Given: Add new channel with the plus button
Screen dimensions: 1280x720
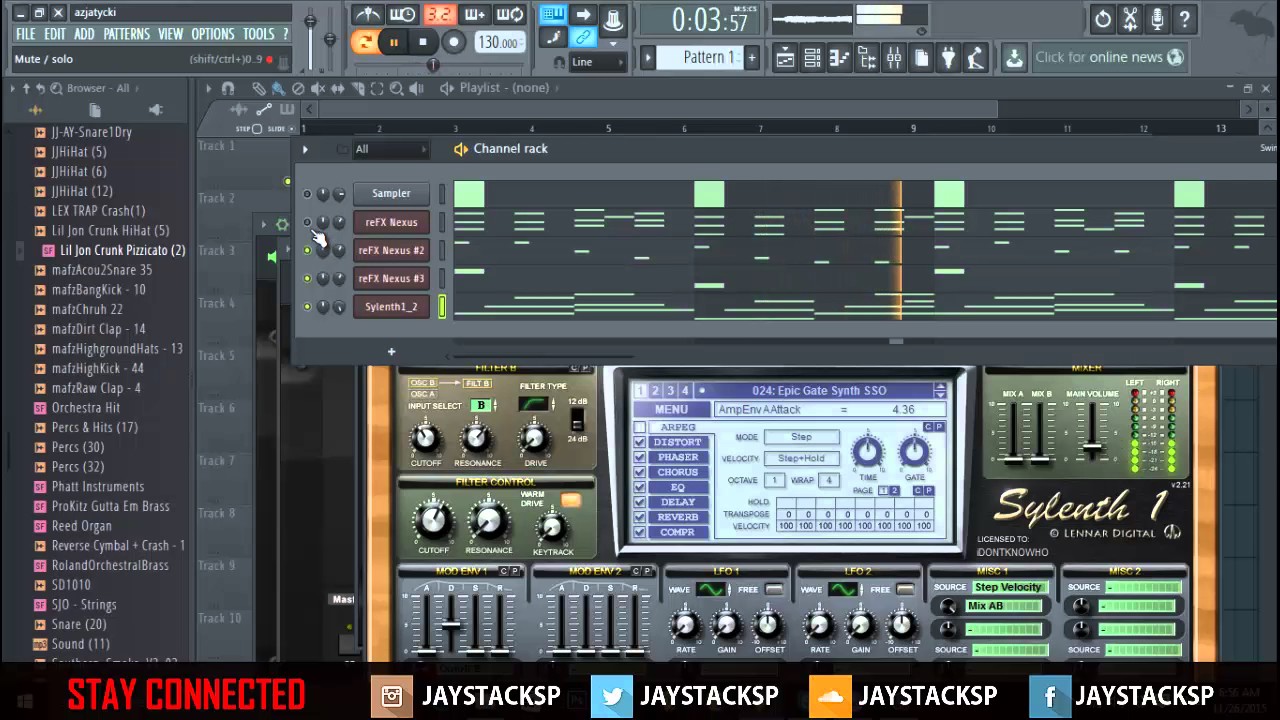Looking at the screenshot, I should tap(391, 352).
